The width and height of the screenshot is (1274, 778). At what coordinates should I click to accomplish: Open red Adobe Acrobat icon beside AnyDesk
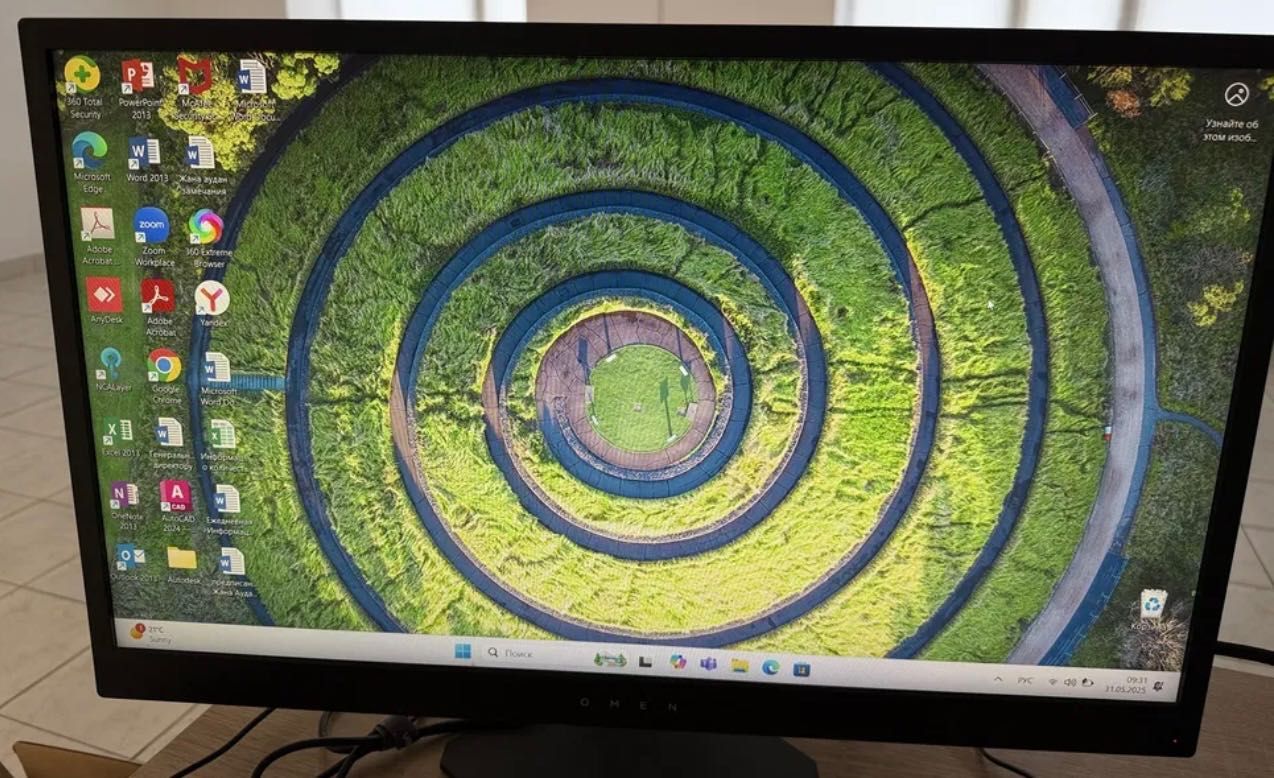pyautogui.click(x=158, y=307)
